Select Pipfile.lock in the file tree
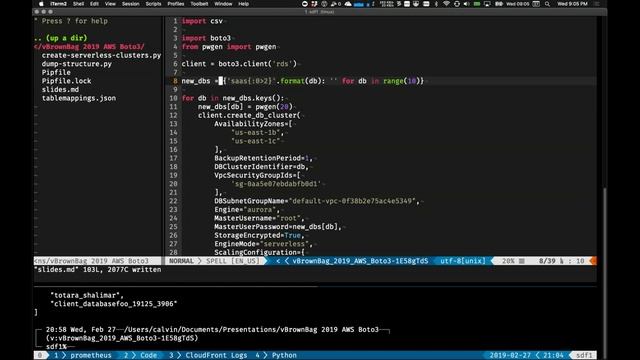 67,81
